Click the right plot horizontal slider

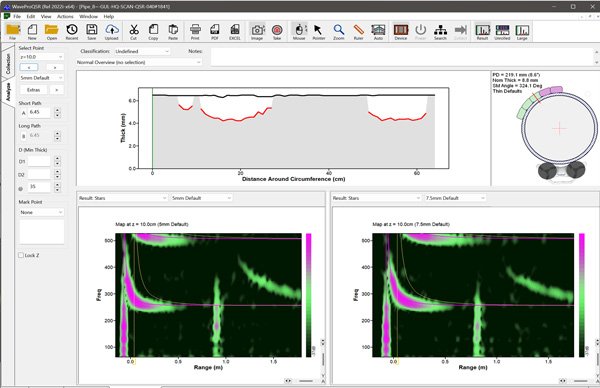[x=580, y=381]
